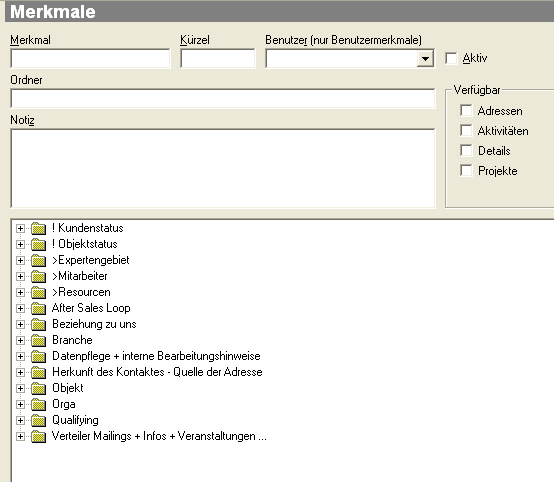Click the >Resourcen folder icon
This screenshot has height=482, width=554.
point(39,292)
